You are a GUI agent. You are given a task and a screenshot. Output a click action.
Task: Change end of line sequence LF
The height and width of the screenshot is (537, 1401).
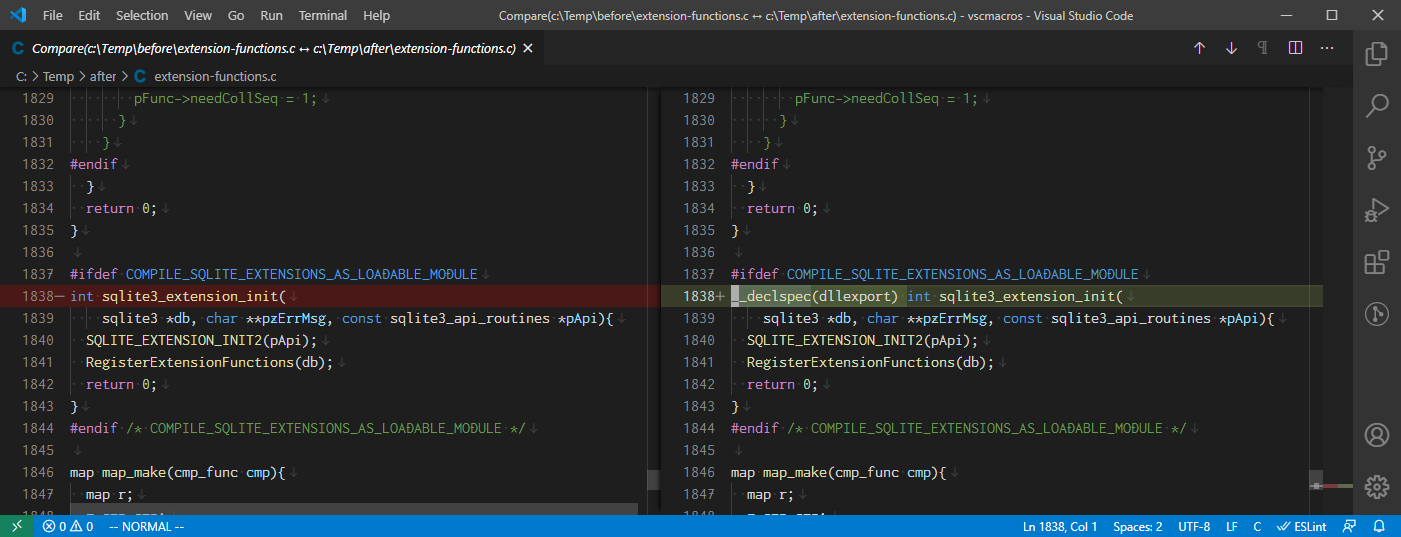tap(1232, 526)
